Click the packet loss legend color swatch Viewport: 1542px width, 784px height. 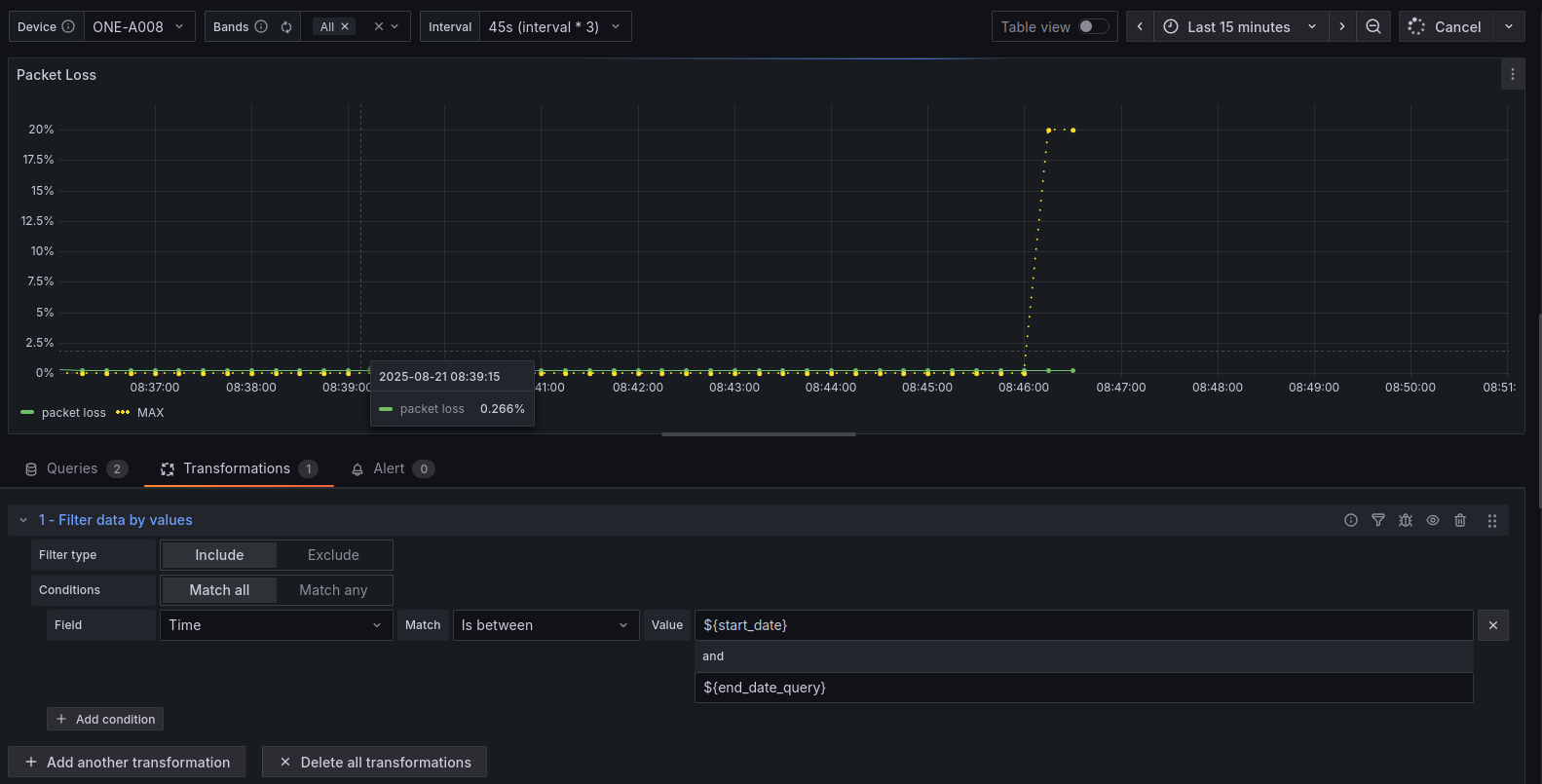click(x=27, y=413)
